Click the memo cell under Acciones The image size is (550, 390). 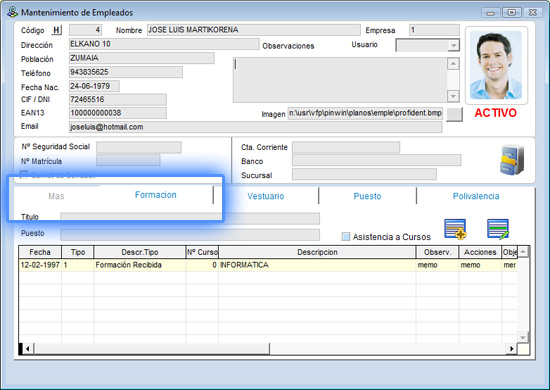click(480, 265)
